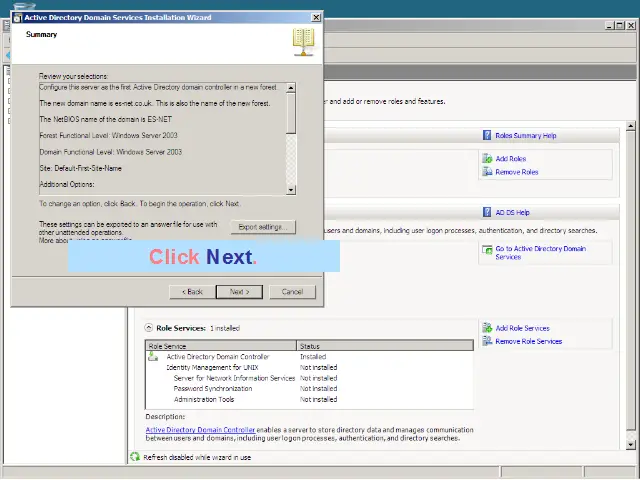Viewport: 640px width, 480px height.
Task: Click the Refresh icon in Server Manager
Action: point(135,457)
